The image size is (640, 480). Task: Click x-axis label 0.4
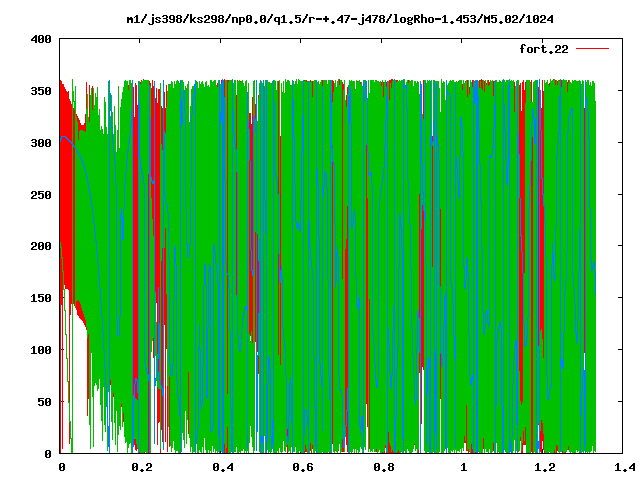tap(222, 467)
